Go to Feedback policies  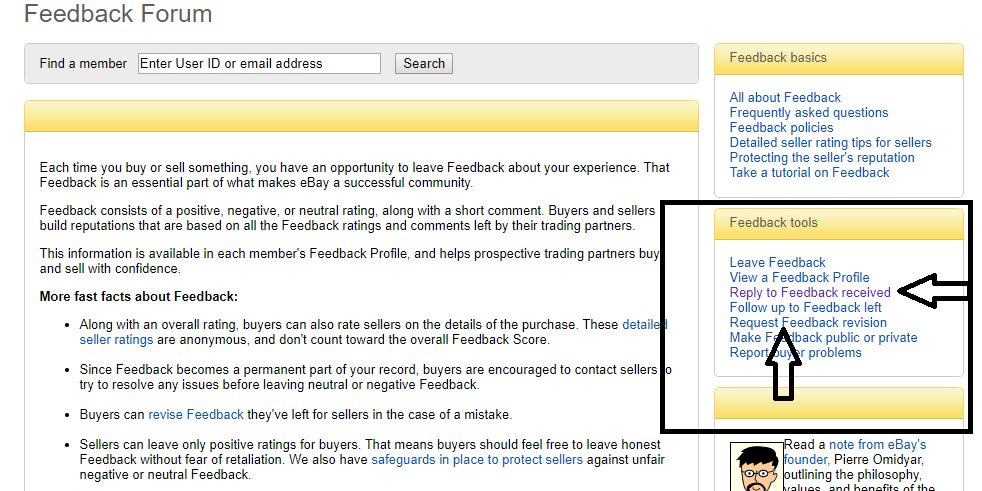point(781,127)
